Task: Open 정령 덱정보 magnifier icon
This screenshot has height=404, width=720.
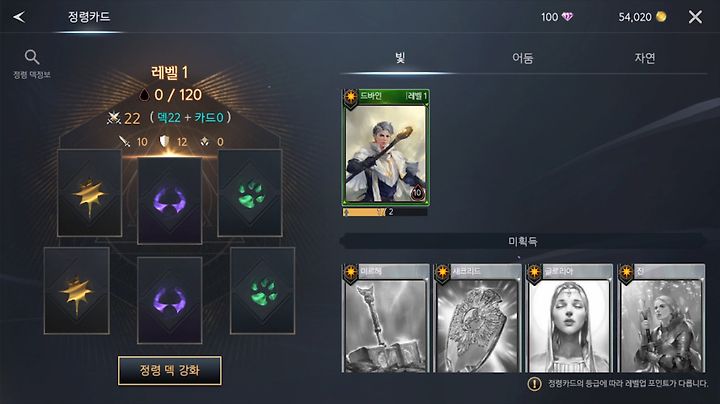Action: (x=32, y=57)
